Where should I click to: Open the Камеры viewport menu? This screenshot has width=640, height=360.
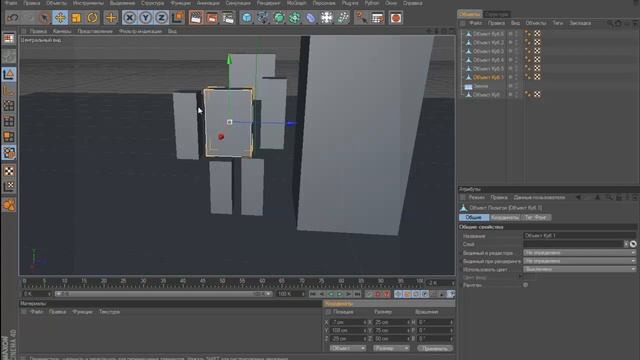click(62, 31)
